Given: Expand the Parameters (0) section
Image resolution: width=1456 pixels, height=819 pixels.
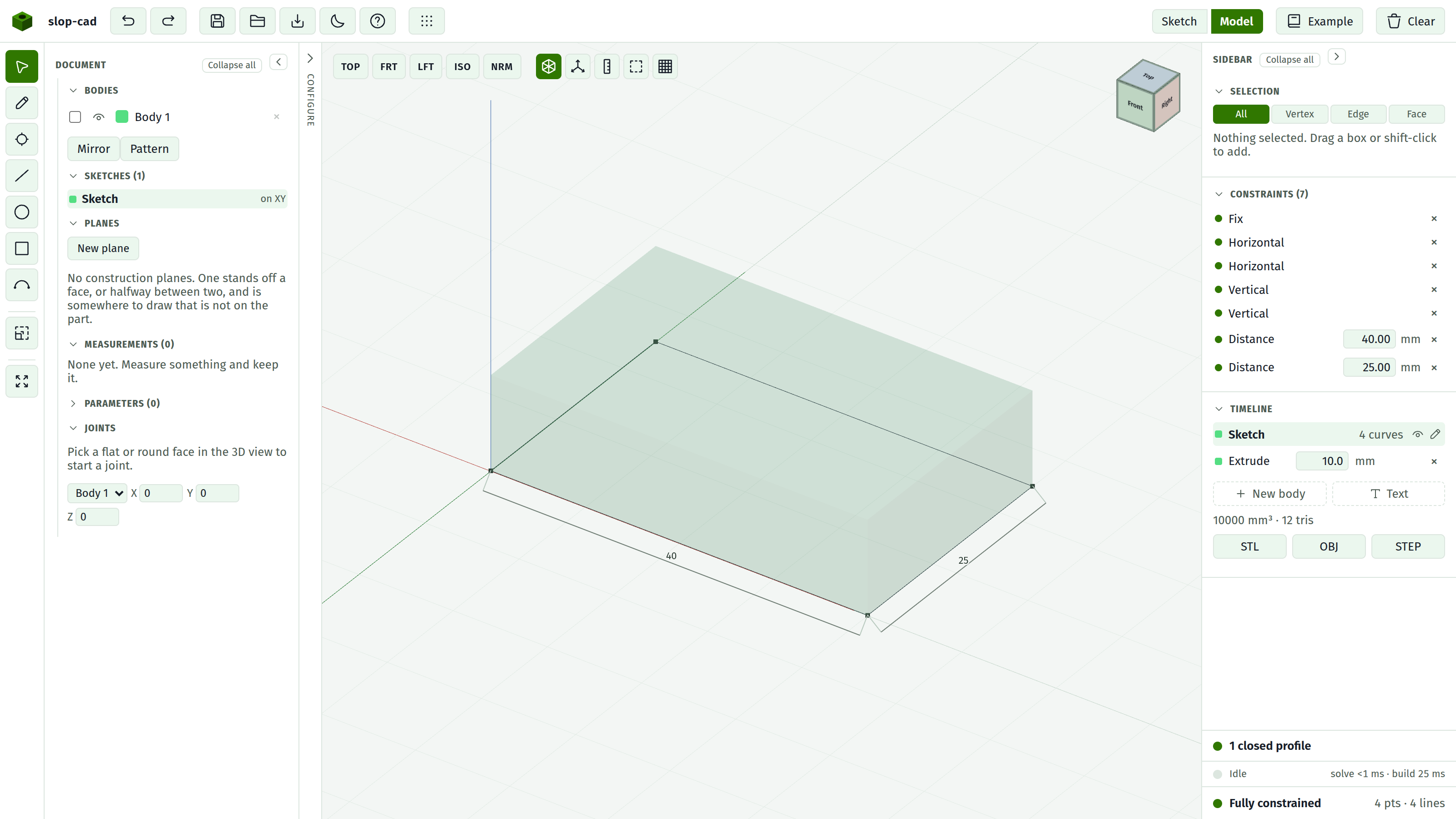Looking at the screenshot, I should pos(73,403).
